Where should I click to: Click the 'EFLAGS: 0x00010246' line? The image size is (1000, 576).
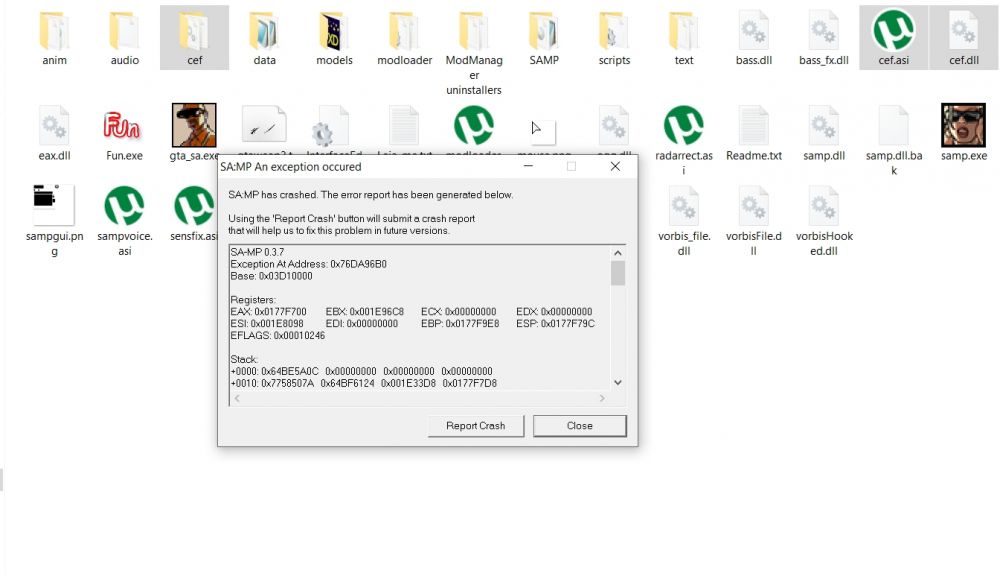click(x=277, y=336)
